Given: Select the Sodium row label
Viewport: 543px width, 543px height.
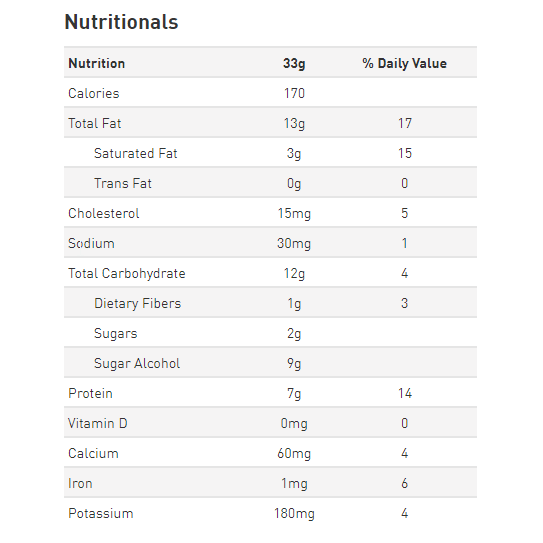Looking at the screenshot, I should click(x=91, y=243).
